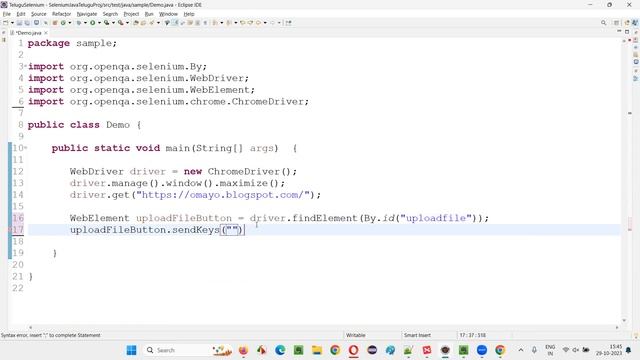Click 'Smart Insert' in the status bar
Viewport: 640px width, 360px height.
click(x=417, y=335)
